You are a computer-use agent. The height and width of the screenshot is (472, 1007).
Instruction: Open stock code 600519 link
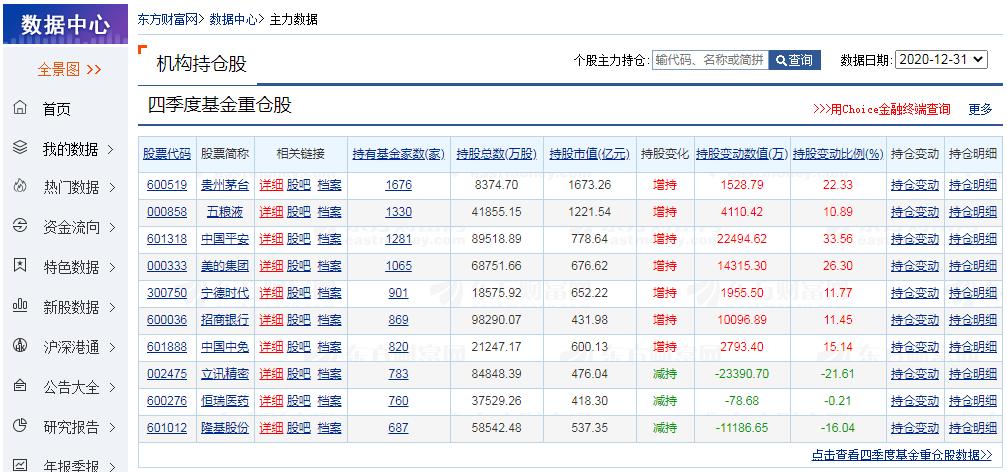(167, 185)
